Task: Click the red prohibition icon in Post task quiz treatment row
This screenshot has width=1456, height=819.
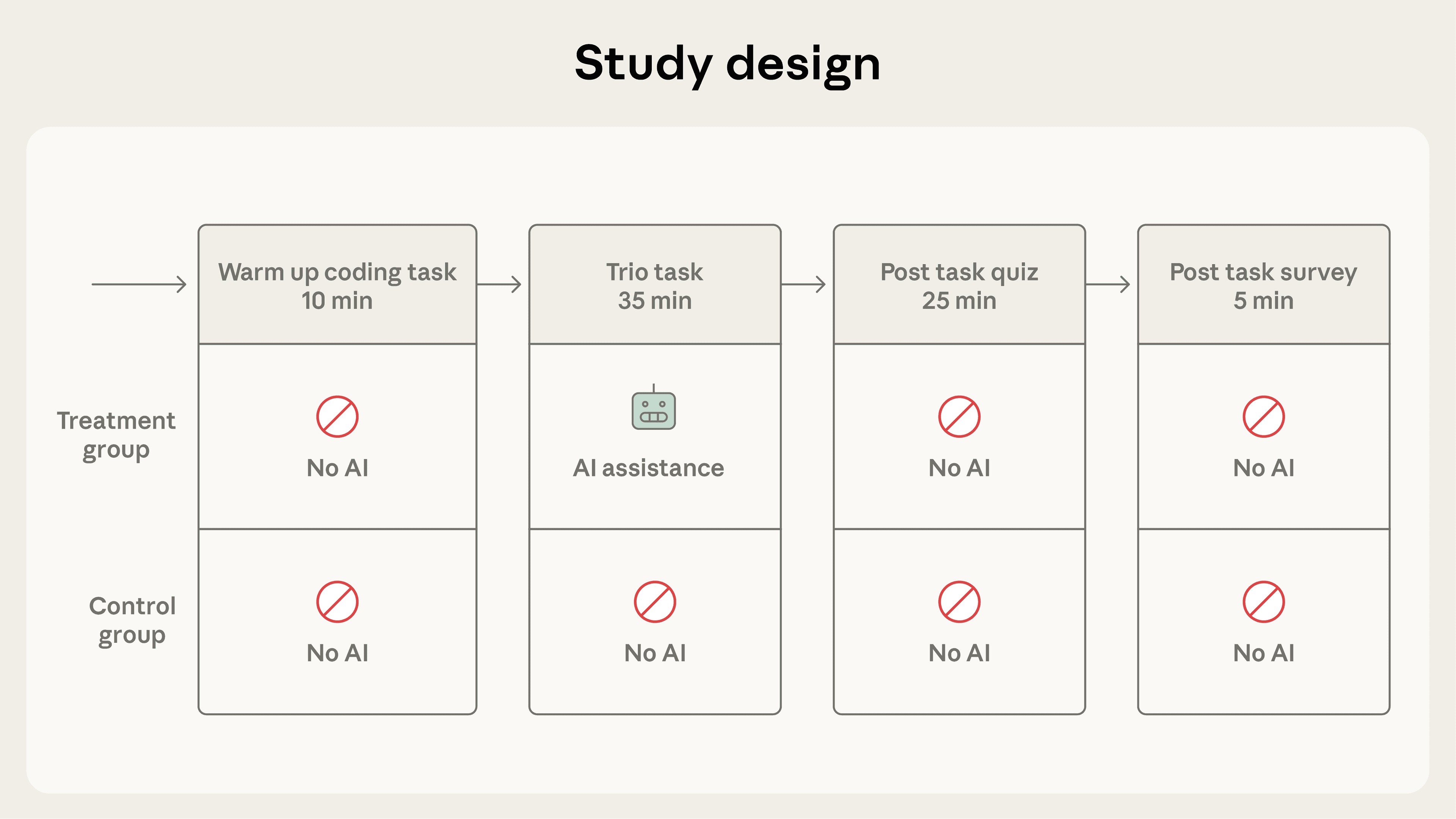Action: (x=960, y=416)
